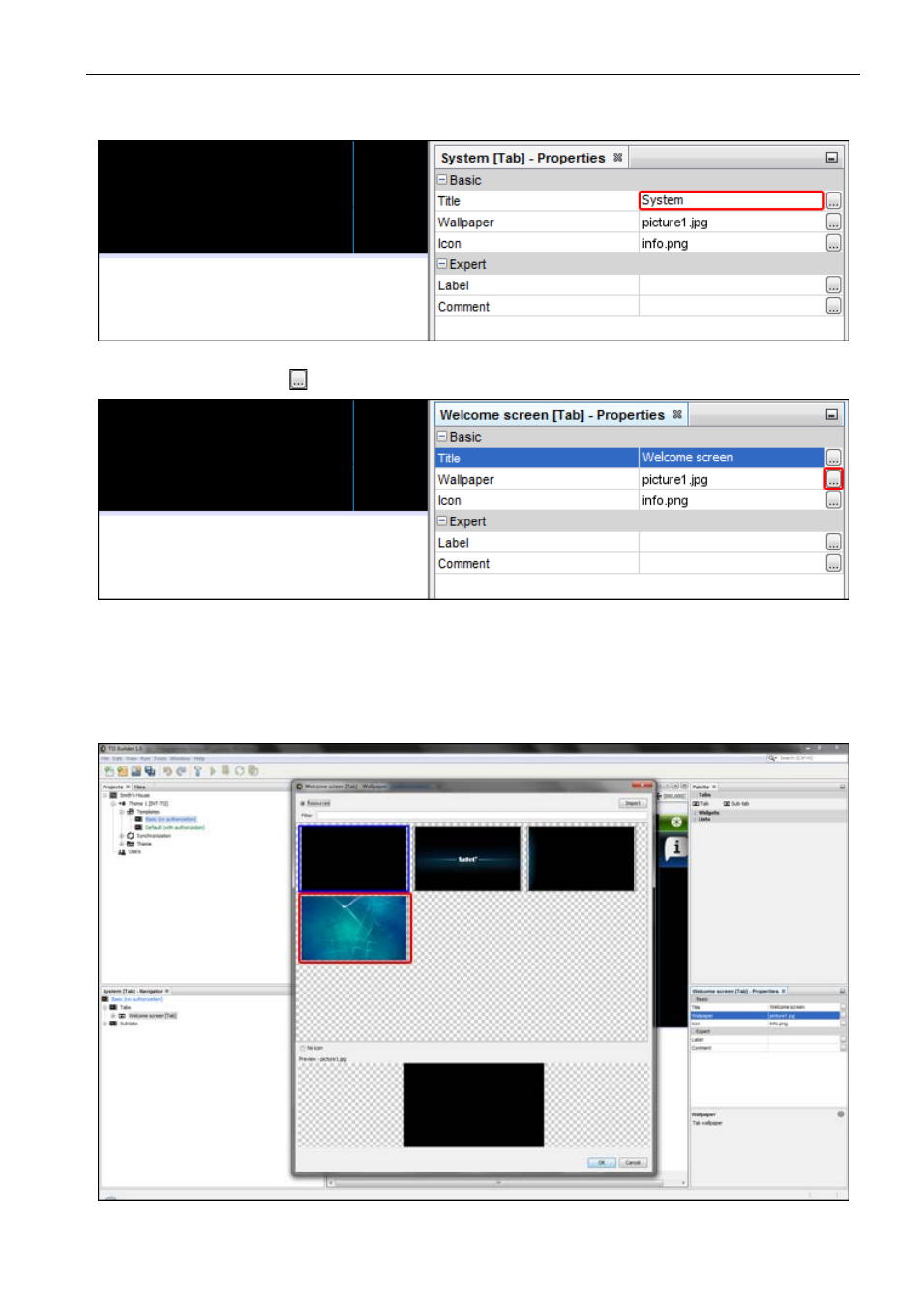
Task: Open Wallpaper chooser in System Properties panel
Action: pyautogui.click(x=833, y=223)
